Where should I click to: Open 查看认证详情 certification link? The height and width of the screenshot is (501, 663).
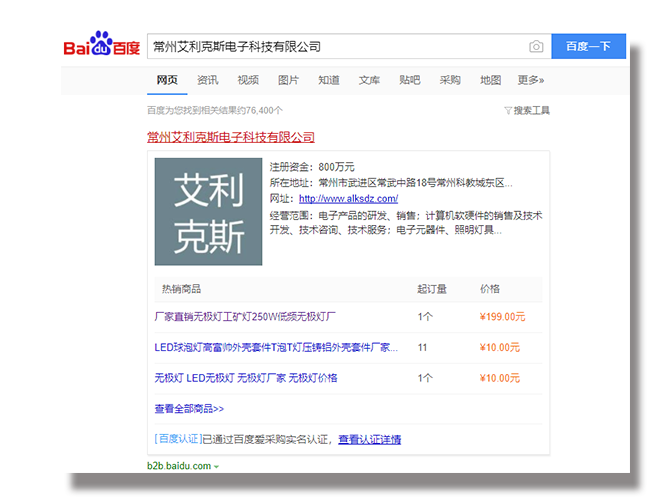pos(369,440)
